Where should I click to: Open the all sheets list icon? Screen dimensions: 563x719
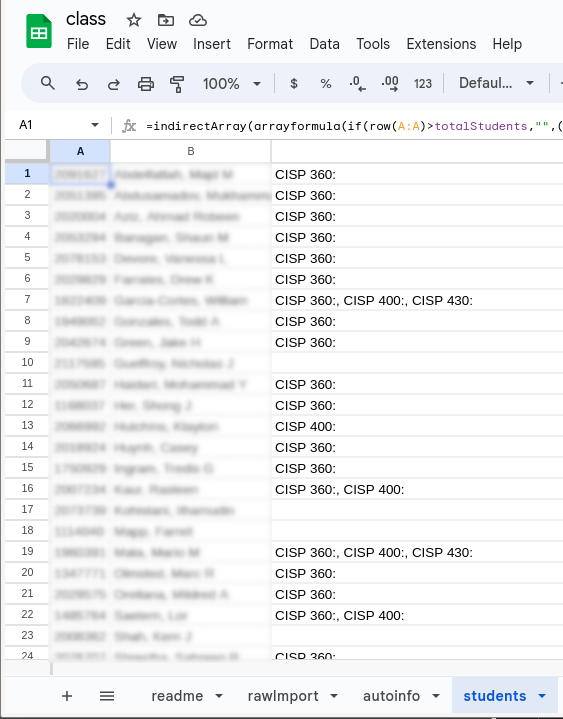pos(107,696)
